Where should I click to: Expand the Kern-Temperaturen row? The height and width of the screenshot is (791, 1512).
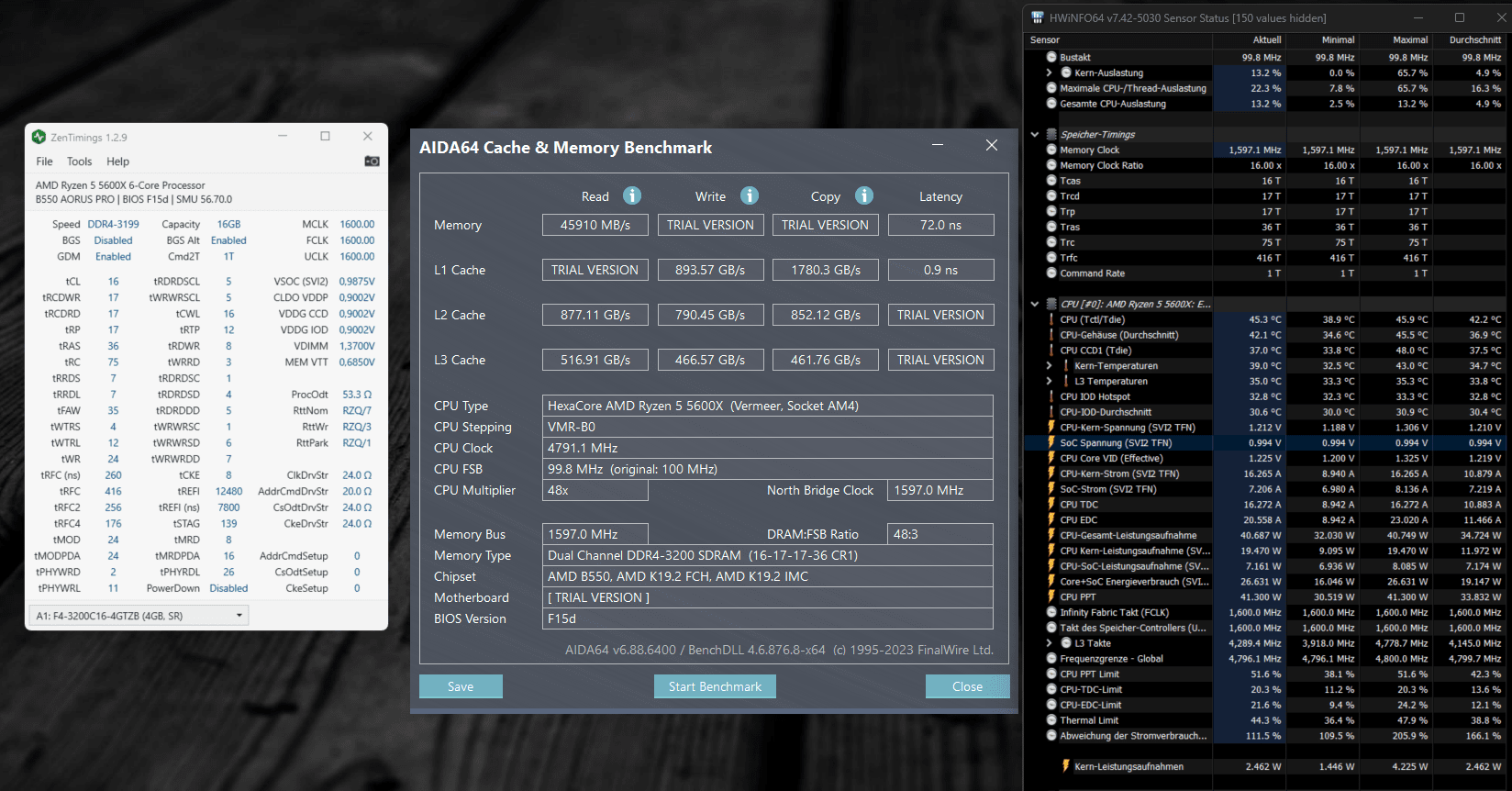(x=1050, y=365)
